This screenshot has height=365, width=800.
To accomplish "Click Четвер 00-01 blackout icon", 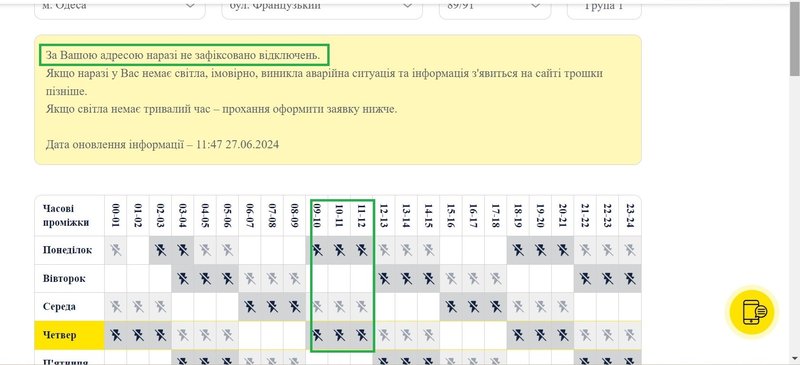I will tap(116, 335).
